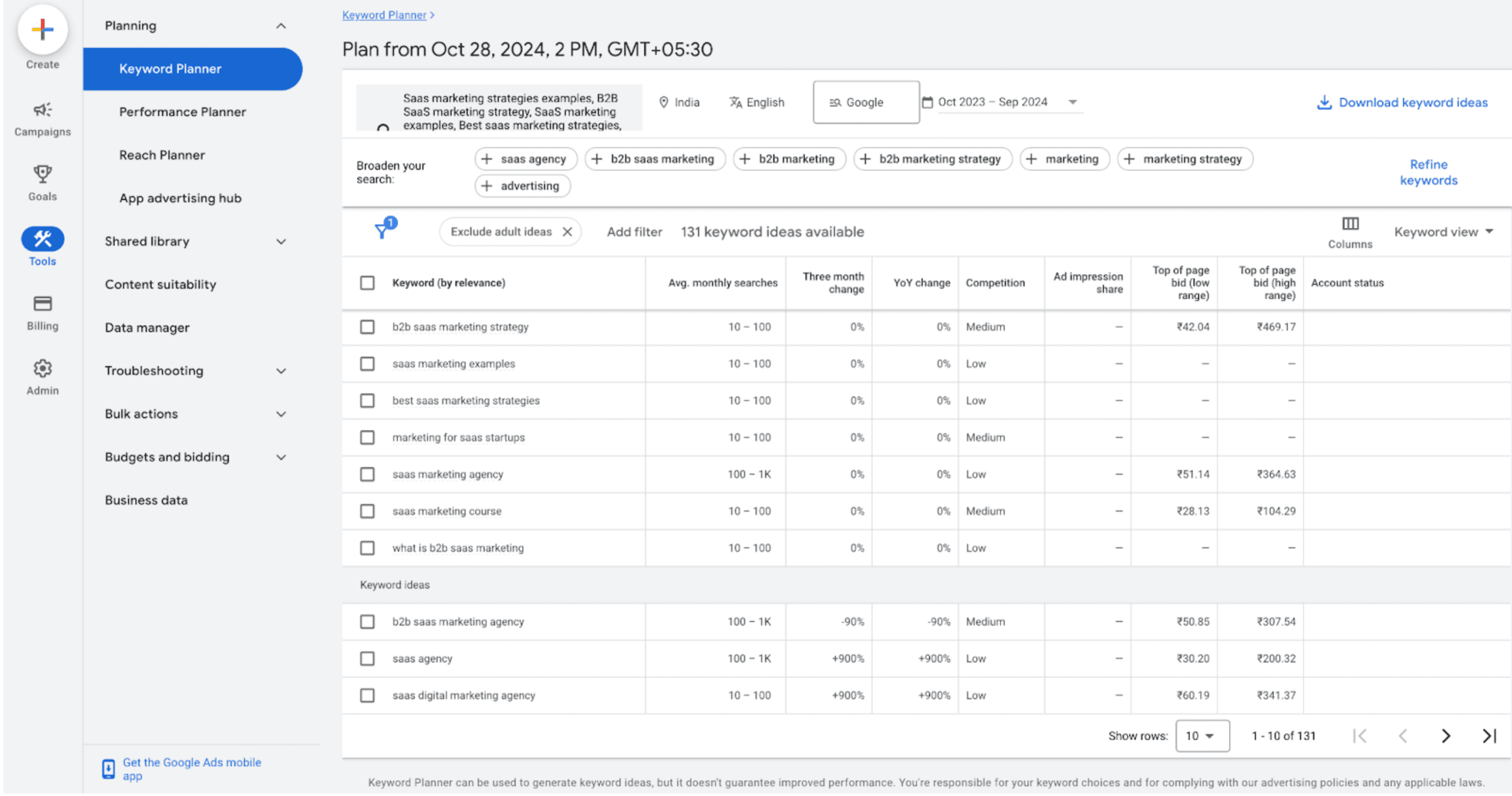Open the Columns icon

pos(1350,224)
